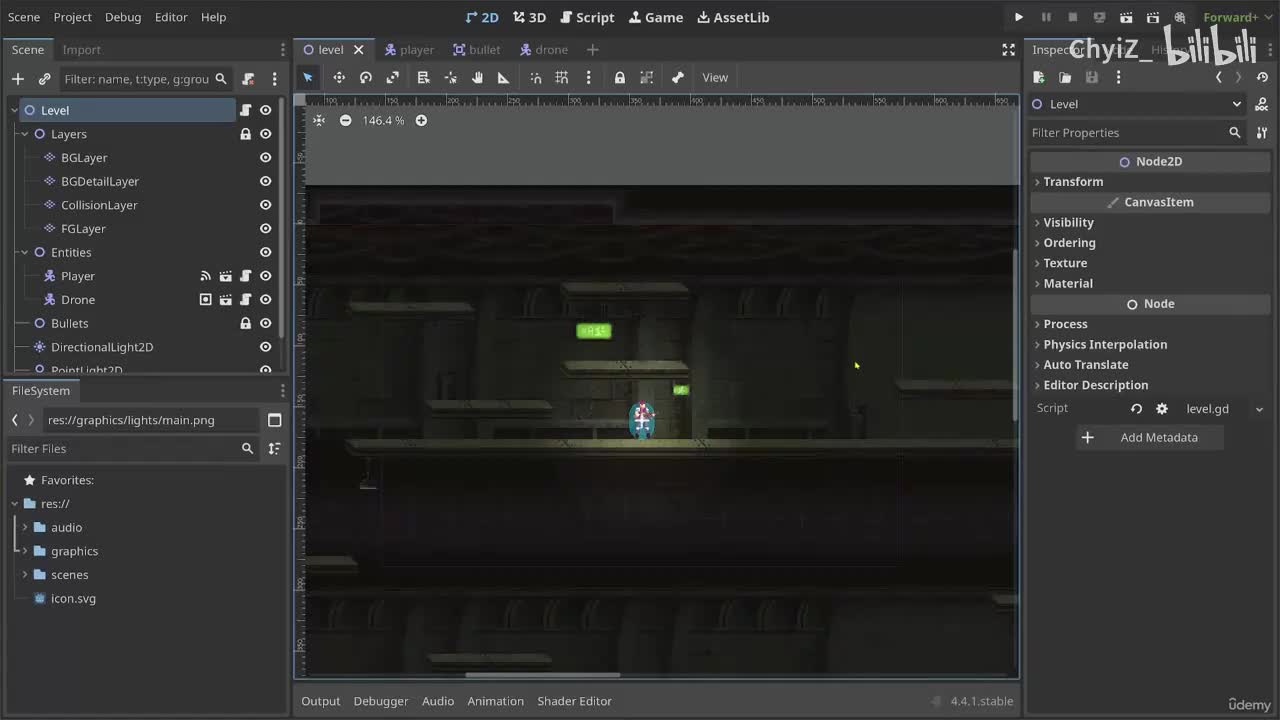Open the Import dock tab
This screenshot has height=720, width=1280.
pyautogui.click(x=82, y=49)
